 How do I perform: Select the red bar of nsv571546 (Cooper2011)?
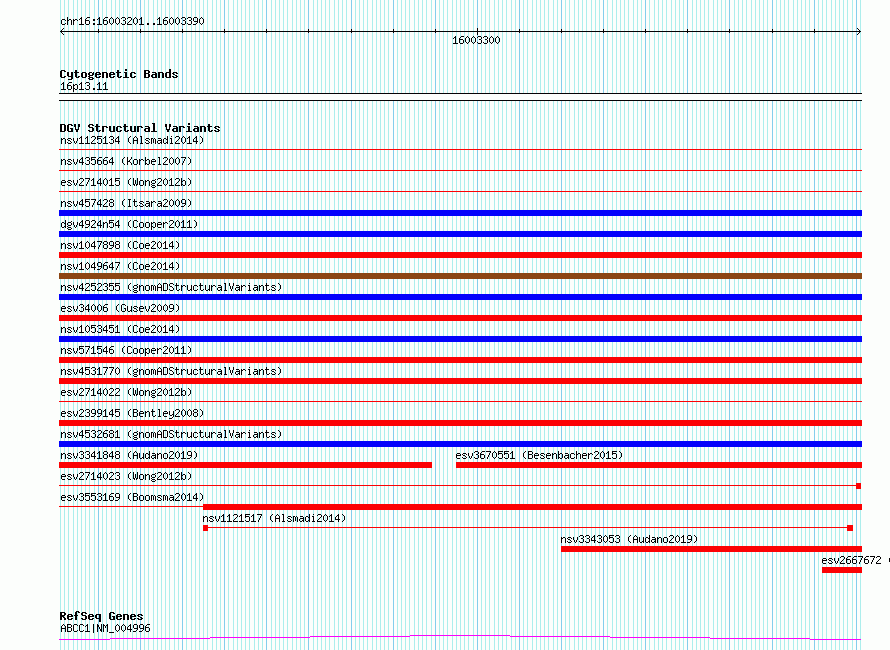[460, 360]
